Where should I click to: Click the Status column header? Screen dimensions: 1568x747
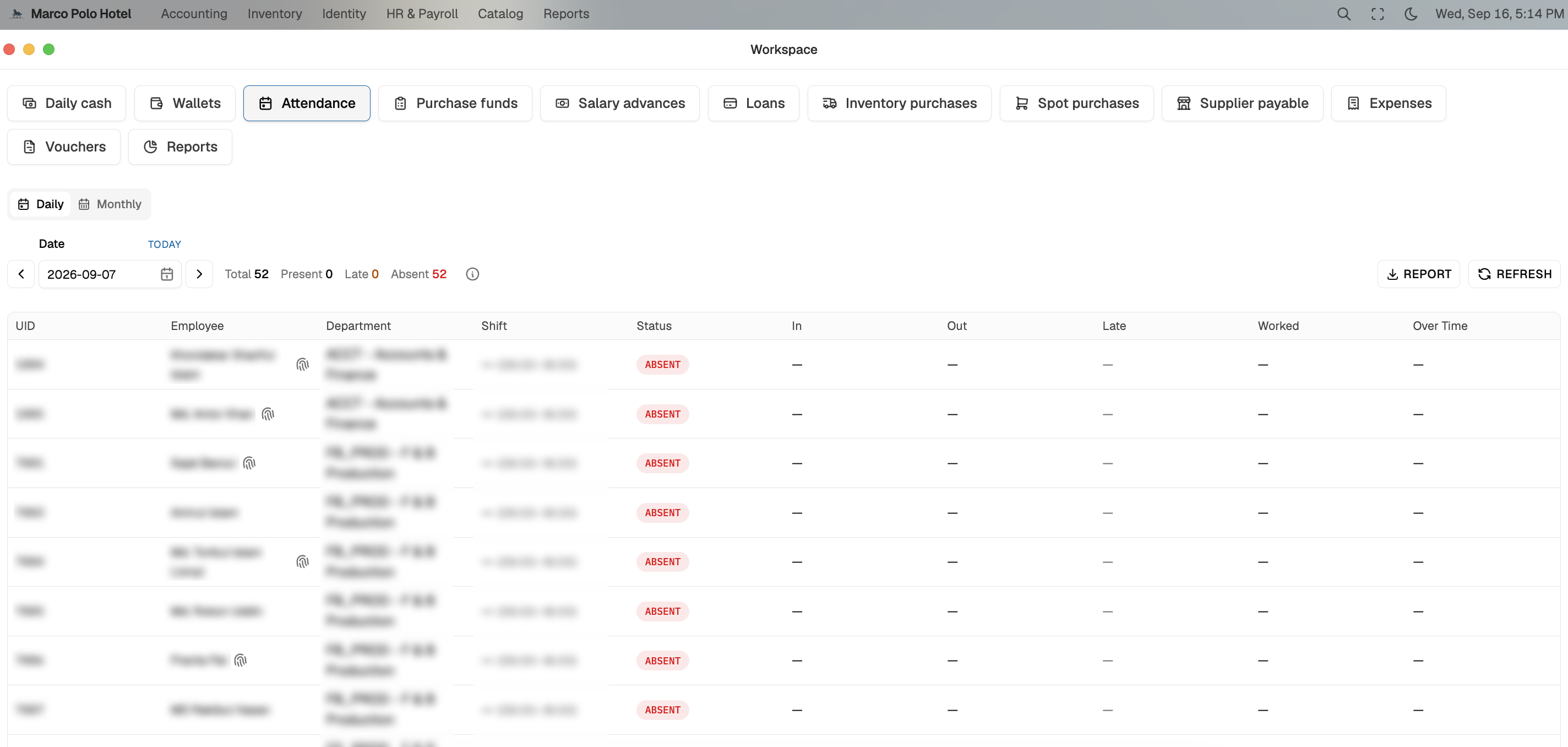(654, 326)
